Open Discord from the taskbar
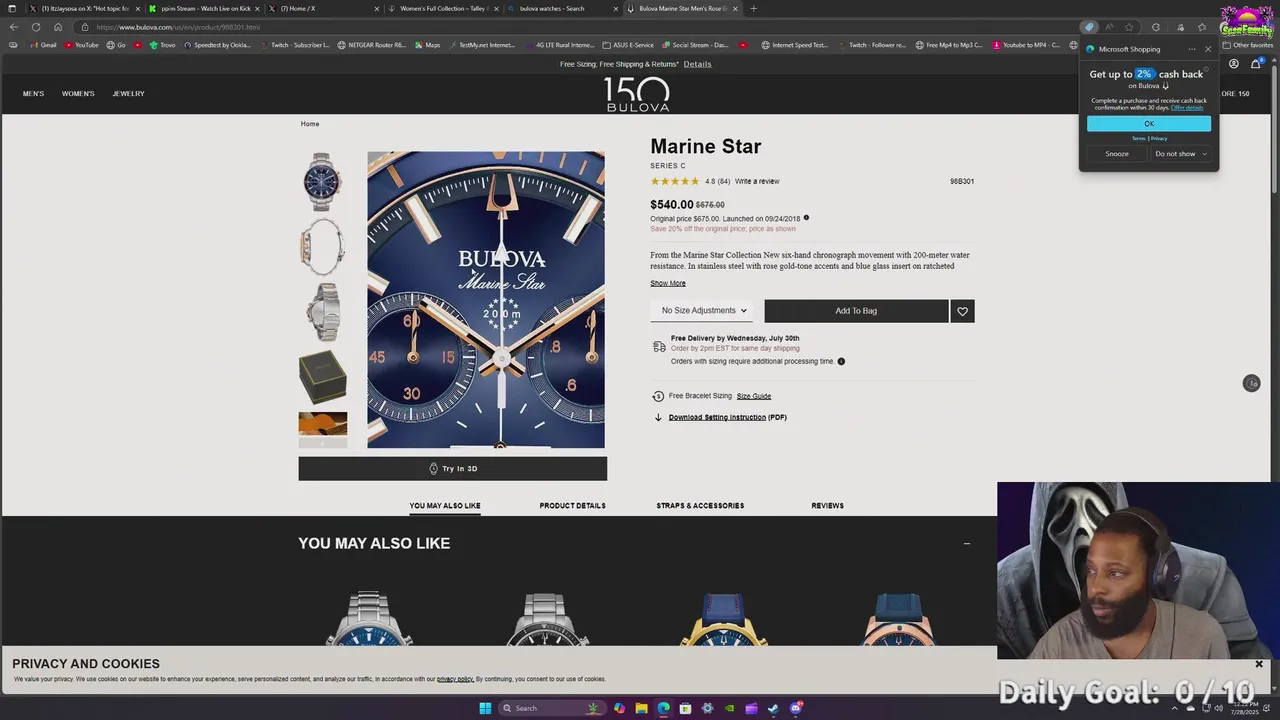 [795, 708]
